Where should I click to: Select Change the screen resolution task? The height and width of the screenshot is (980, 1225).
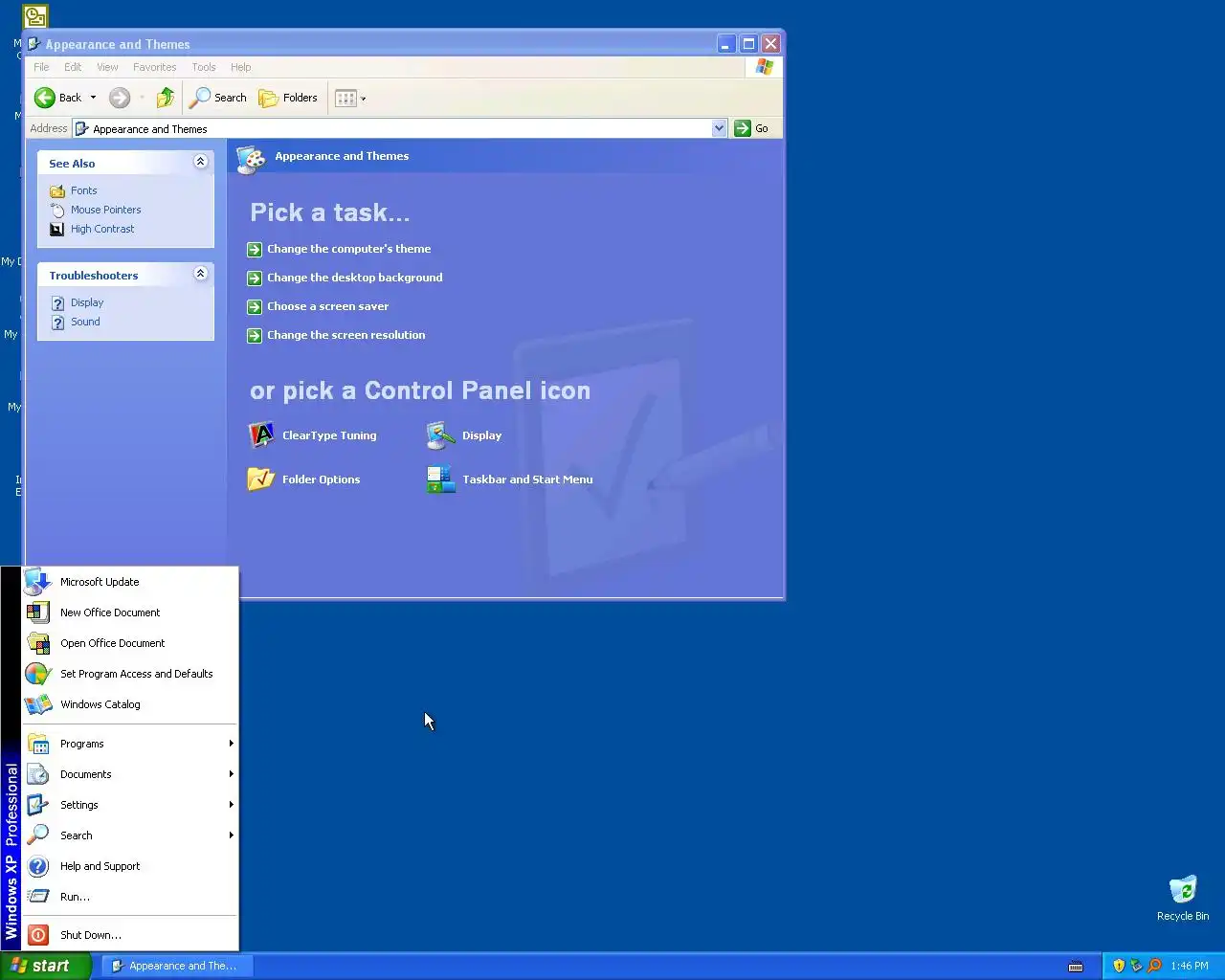click(x=336, y=335)
